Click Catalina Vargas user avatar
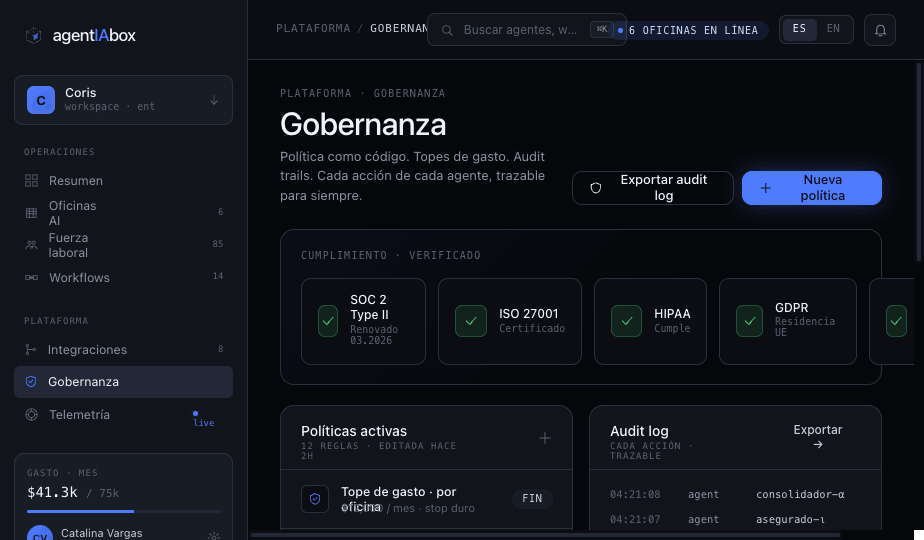Image resolution: width=924 pixels, height=540 pixels. (40, 535)
